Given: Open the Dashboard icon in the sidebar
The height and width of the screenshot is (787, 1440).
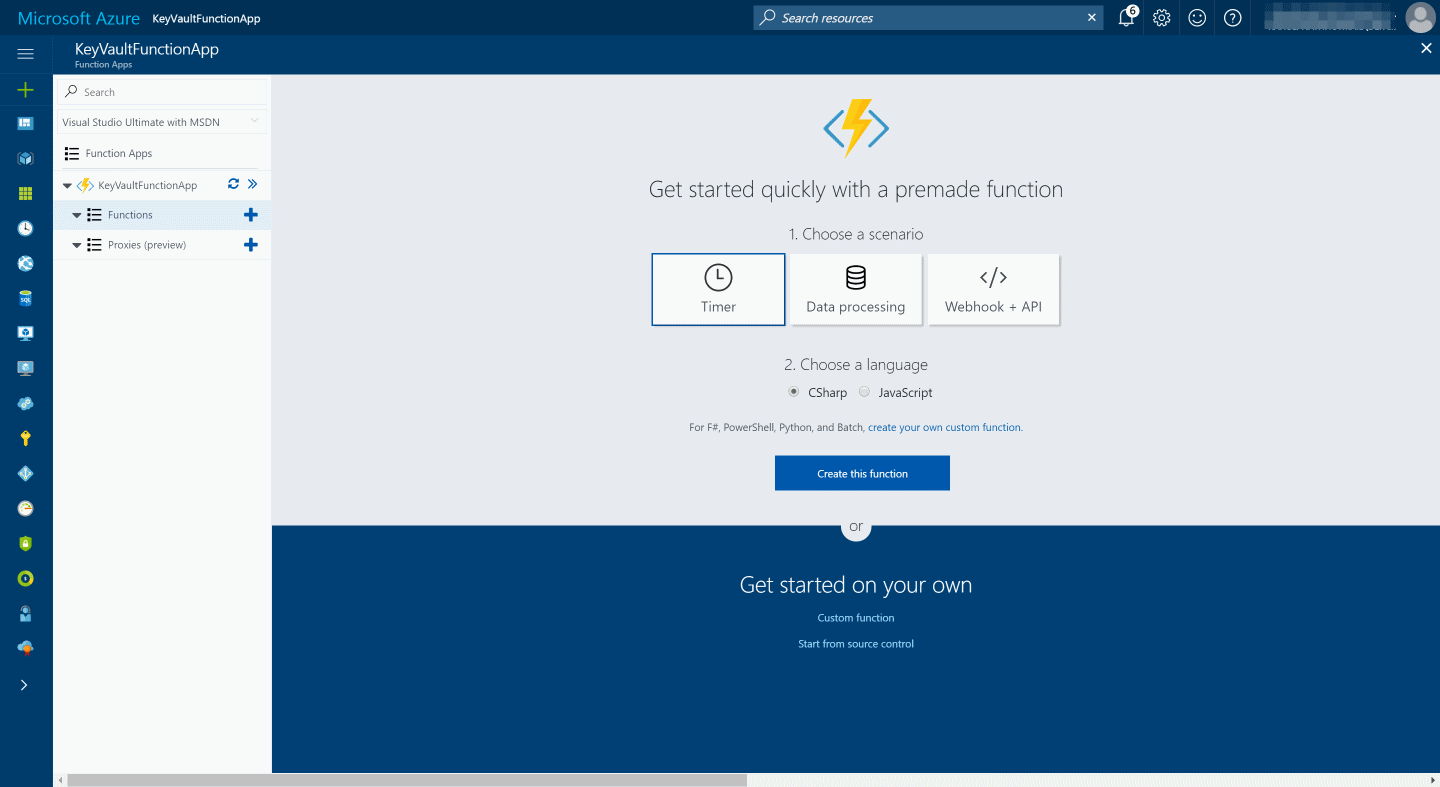Looking at the screenshot, I should point(26,124).
